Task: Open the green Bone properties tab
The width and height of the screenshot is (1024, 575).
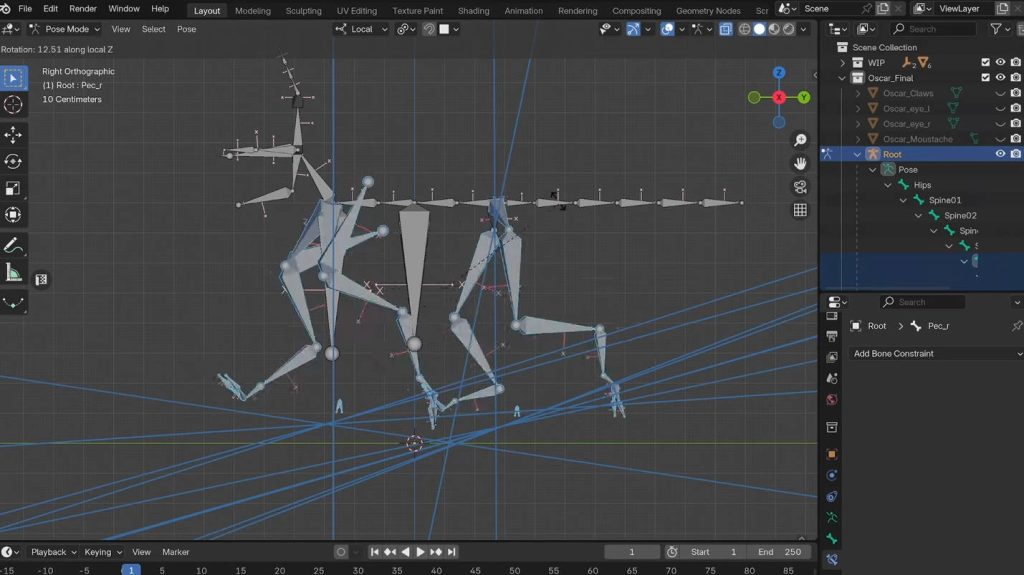Action: pos(831,539)
